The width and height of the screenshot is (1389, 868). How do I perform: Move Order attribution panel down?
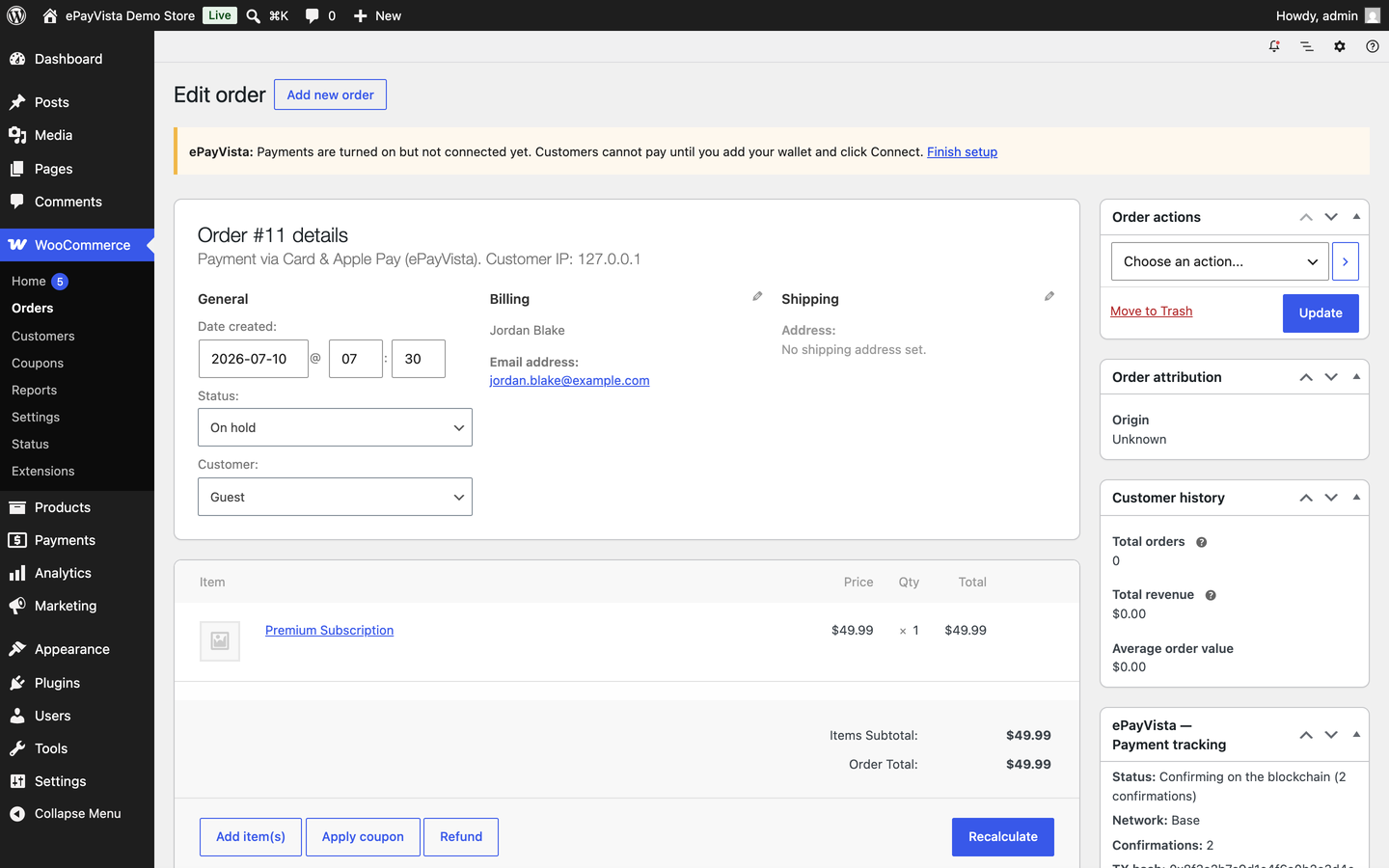pyautogui.click(x=1331, y=377)
